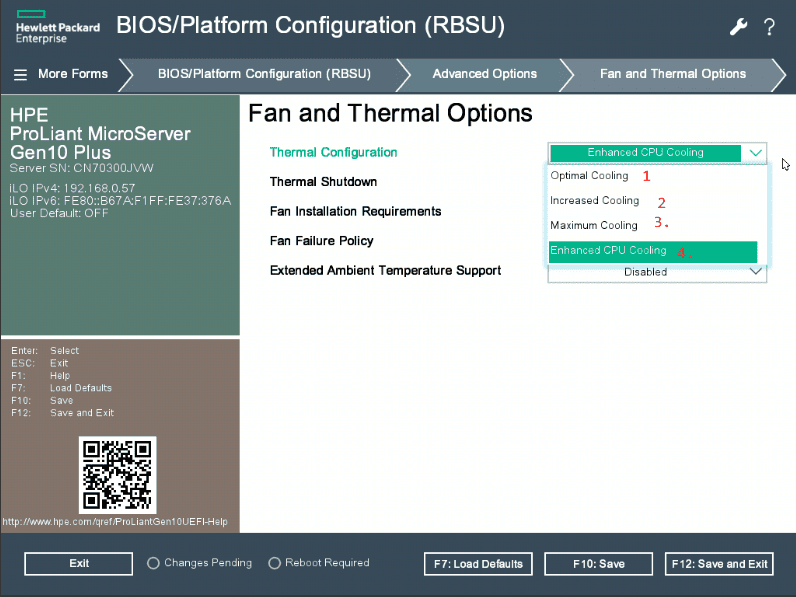Toggle the Reboot Required radio indicator

pyautogui.click(x=275, y=563)
